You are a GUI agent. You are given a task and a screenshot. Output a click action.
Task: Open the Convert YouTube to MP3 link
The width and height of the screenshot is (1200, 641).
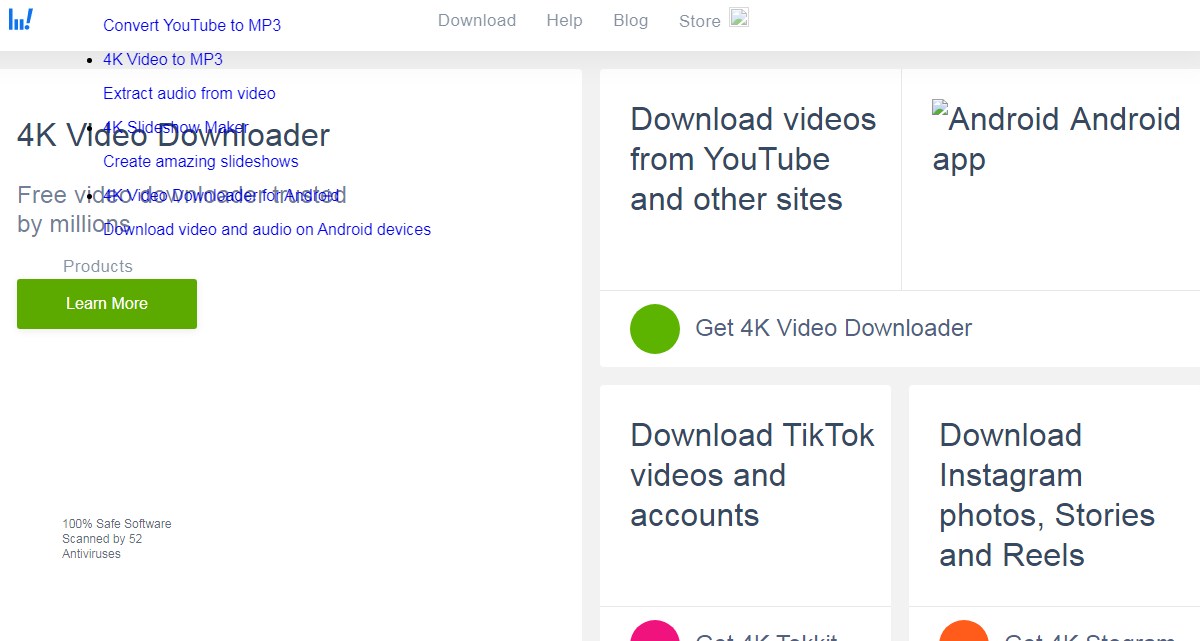click(192, 25)
